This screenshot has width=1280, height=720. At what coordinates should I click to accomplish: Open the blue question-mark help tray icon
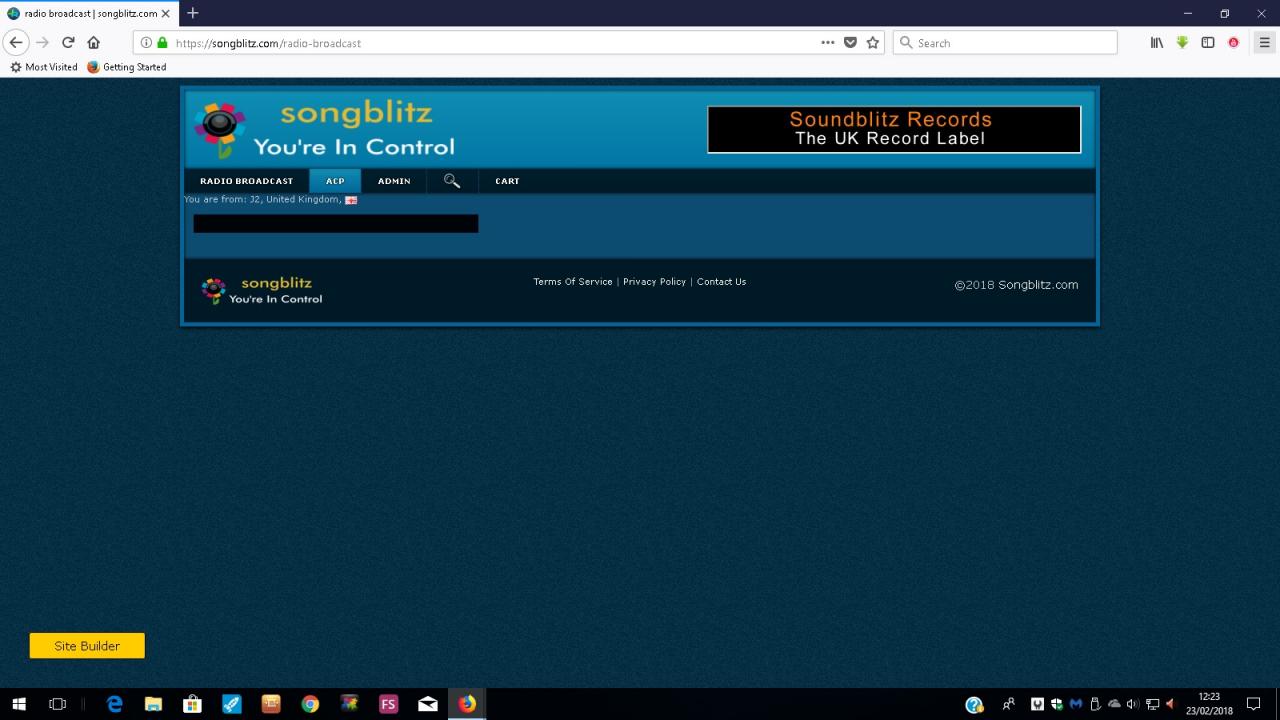(x=974, y=704)
